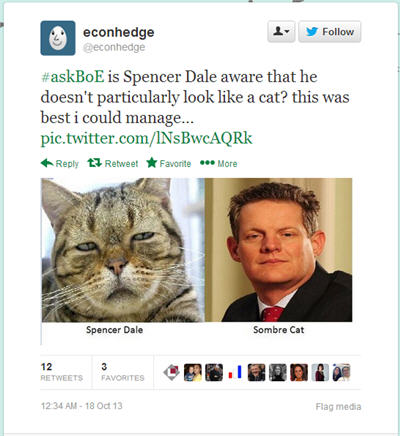View the man in suit photo

pyautogui.click(x=278, y=250)
